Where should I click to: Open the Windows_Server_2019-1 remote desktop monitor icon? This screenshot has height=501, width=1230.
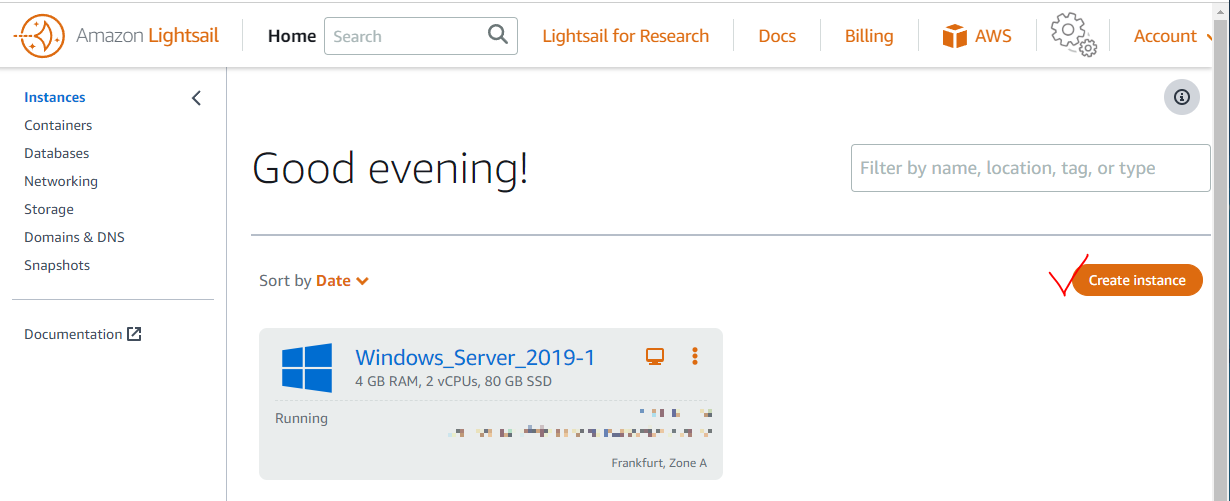655,357
